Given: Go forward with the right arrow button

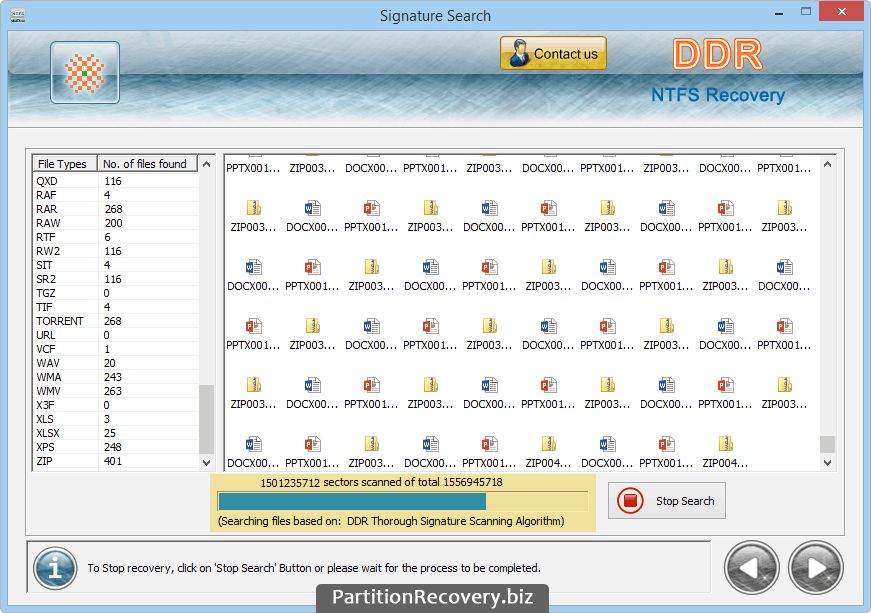Looking at the screenshot, I should point(815,567).
